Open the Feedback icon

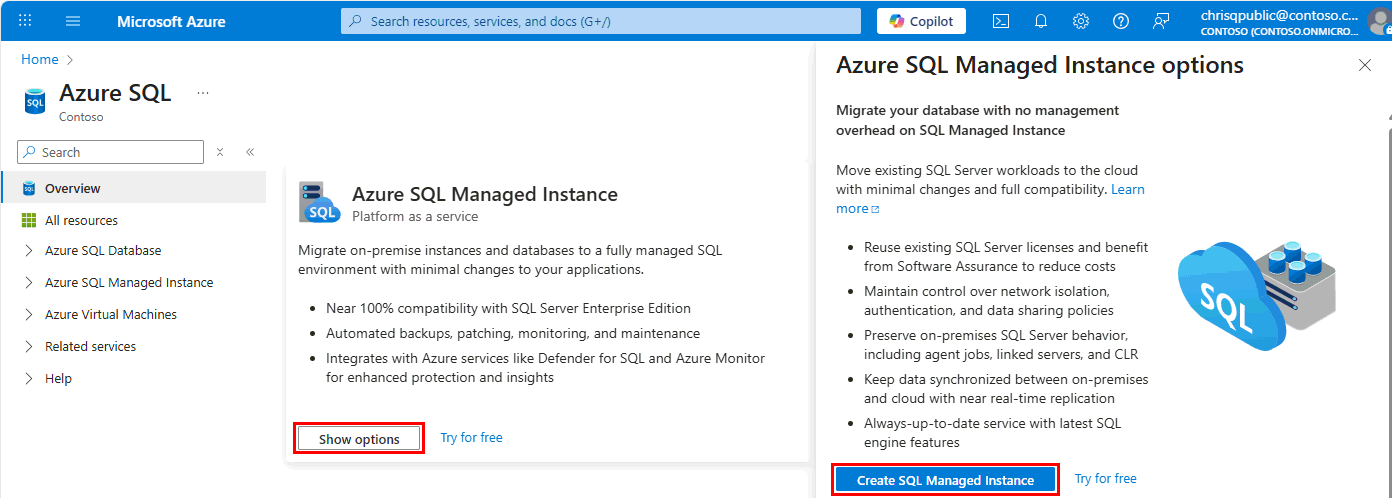pos(1160,21)
